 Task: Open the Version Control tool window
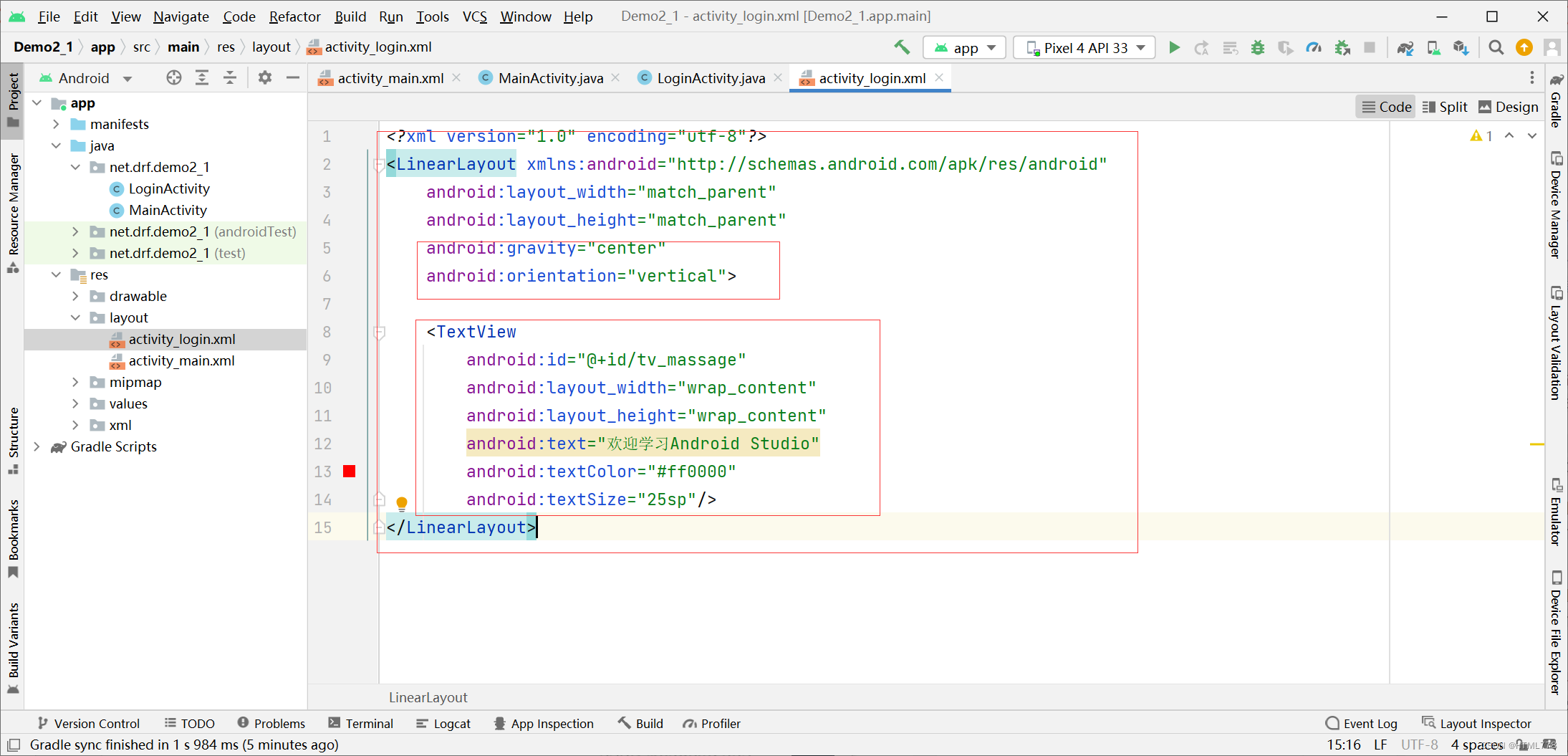(89, 723)
